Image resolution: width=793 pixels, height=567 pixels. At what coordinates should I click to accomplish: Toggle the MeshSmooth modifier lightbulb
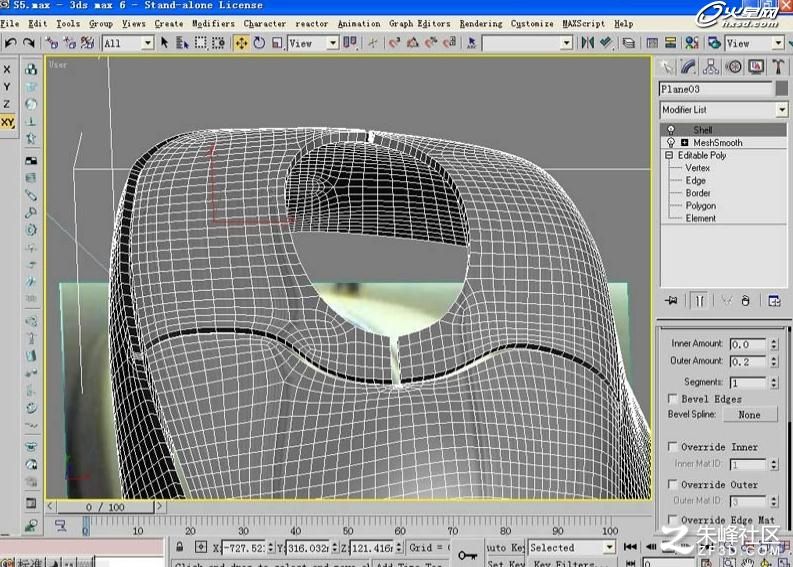(x=671, y=143)
